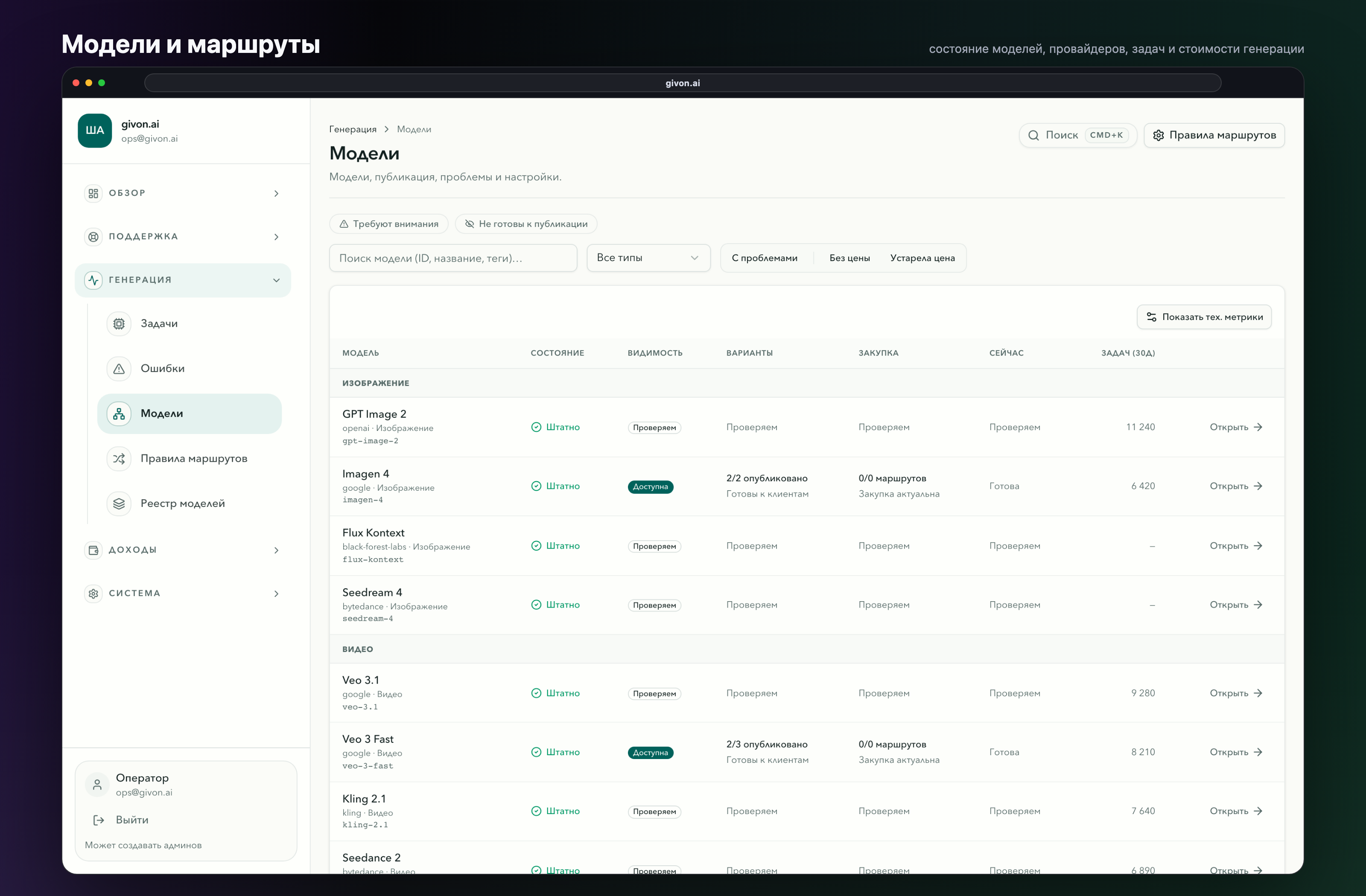Open the Ошибки menu item
Viewport: 1366px width, 896px height.
point(190,368)
